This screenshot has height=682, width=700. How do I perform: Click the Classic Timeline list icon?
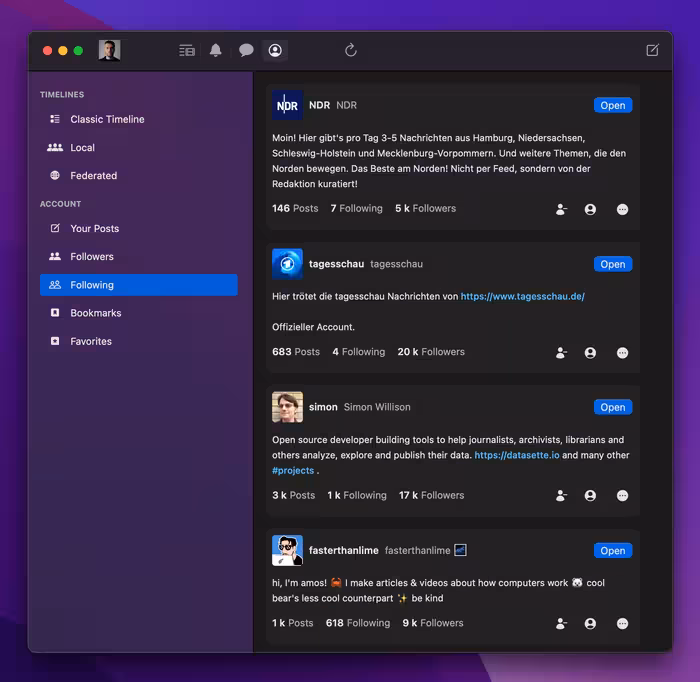point(55,119)
